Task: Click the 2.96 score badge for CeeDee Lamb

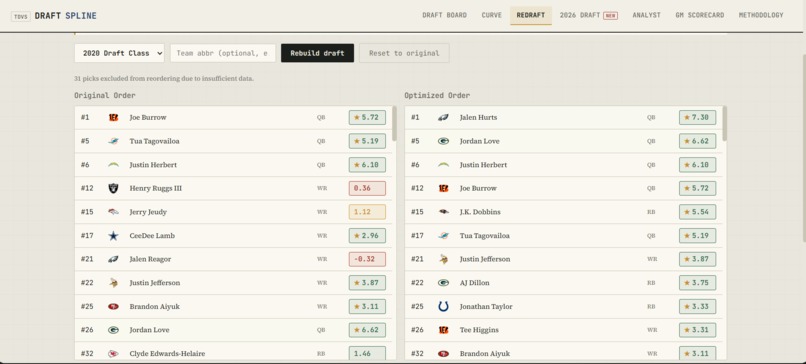Action: 367,235
